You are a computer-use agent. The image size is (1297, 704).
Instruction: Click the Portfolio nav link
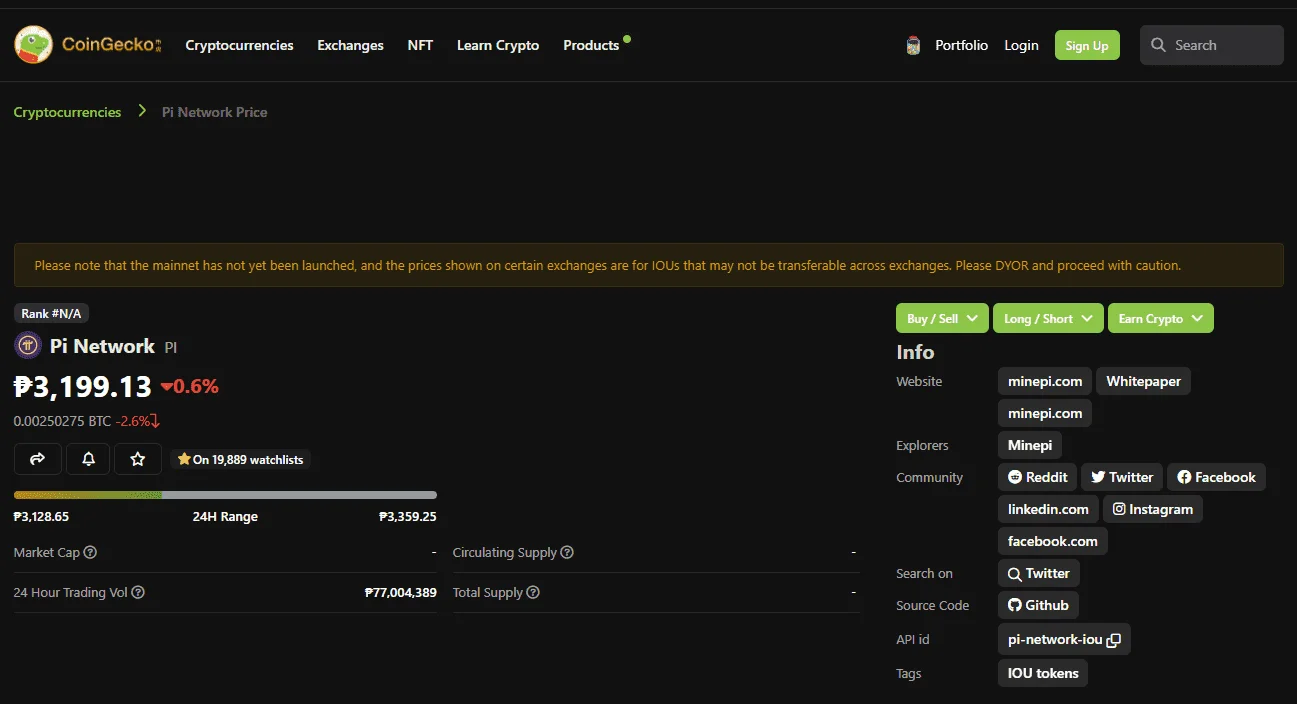click(961, 45)
